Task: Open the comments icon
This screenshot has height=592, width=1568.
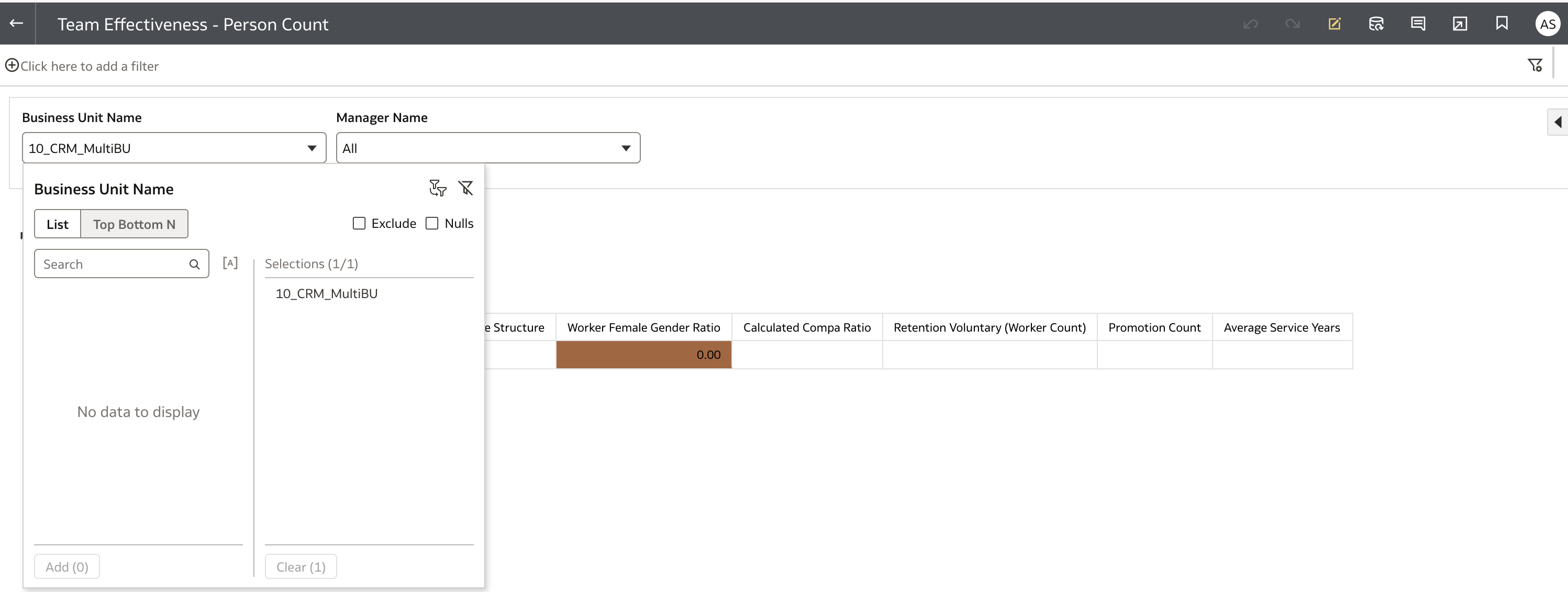Action: tap(1418, 24)
